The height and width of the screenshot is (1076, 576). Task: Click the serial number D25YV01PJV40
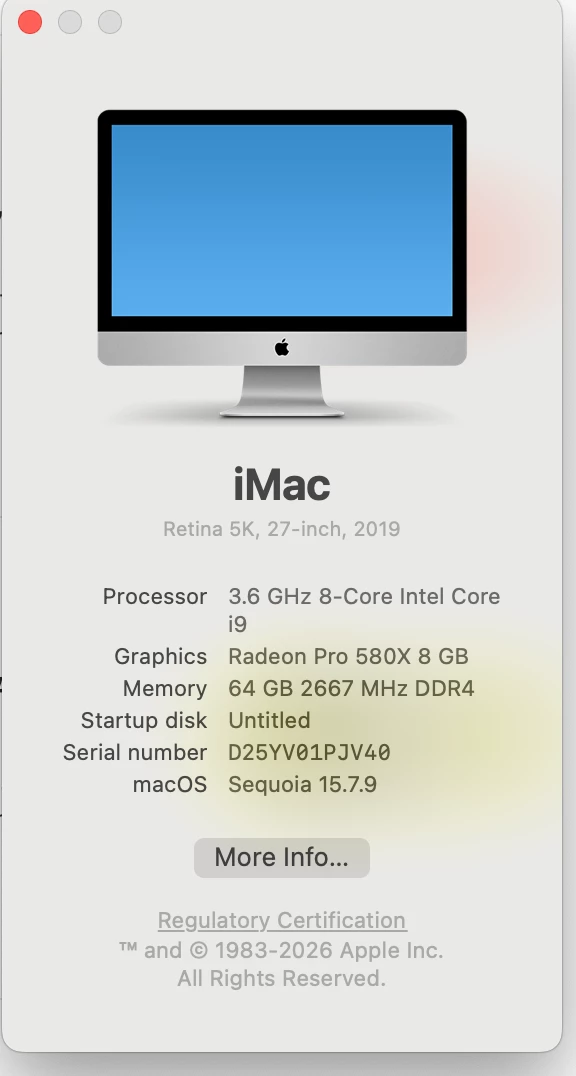click(x=309, y=753)
